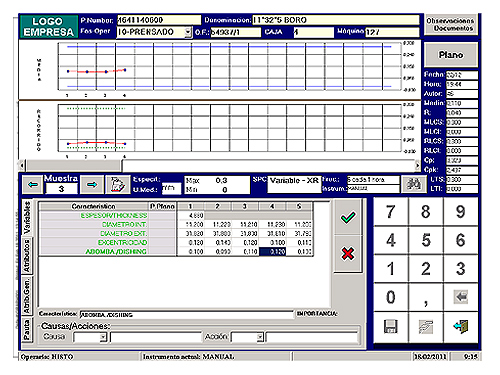Click the Característica field at bottom

coord(187,314)
